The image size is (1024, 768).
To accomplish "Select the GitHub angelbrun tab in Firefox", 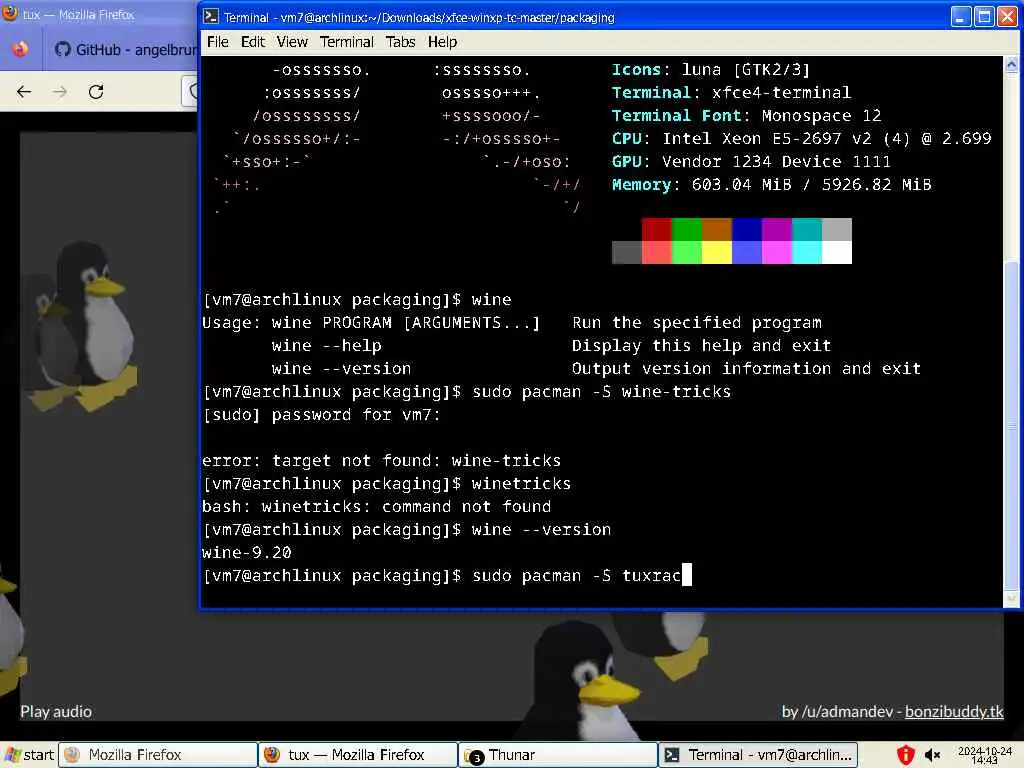I will click(x=124, y=50).
